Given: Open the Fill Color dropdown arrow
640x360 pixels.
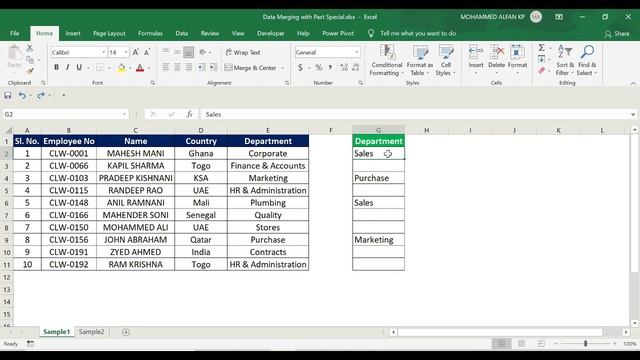Looking at the screenshot, I should pyautogui.click(x=130, y=68).
